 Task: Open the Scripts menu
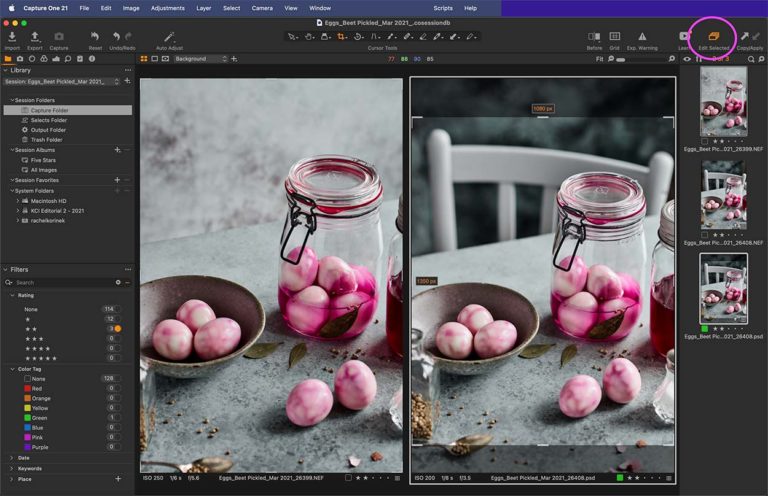coord(443,8)
